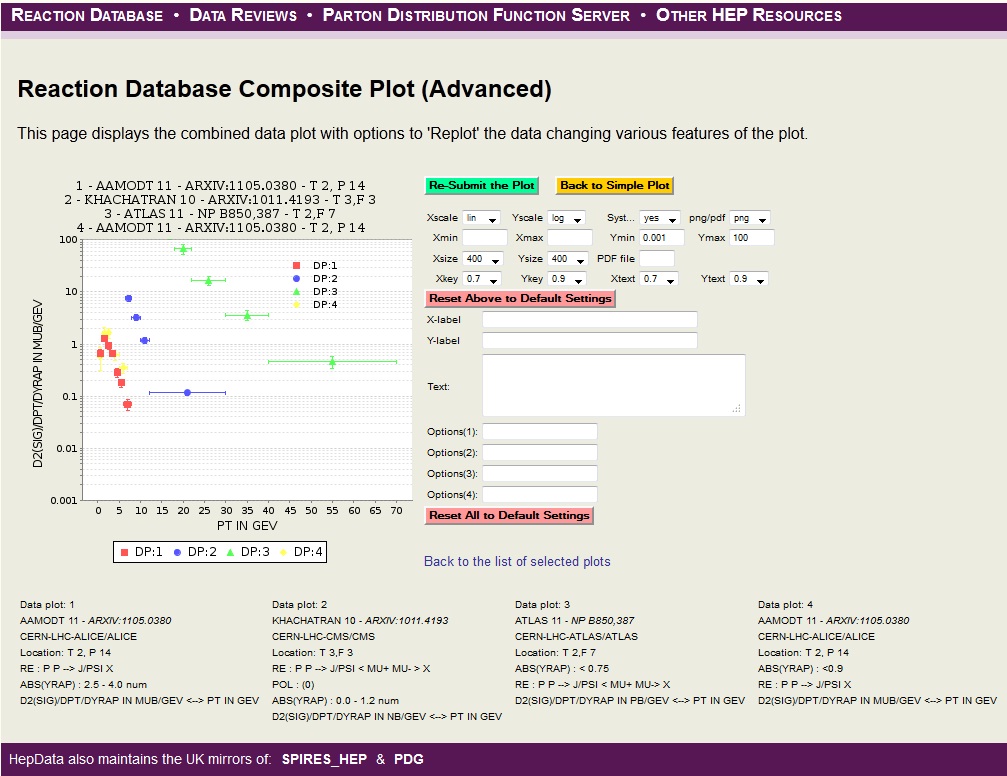The image size is (1007, 776).
Task: Open the Xscale dropdown
Action: click(x=481, y=218)
